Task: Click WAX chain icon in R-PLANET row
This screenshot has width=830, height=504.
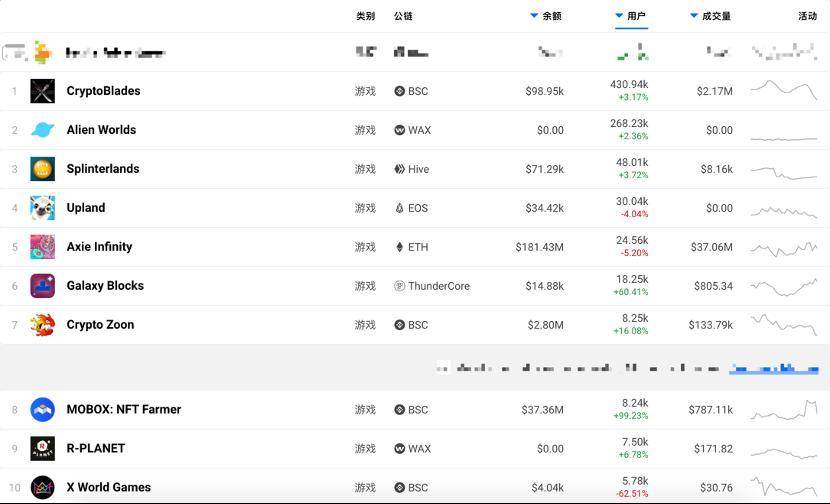Action: pyautogui.click(x=400, y=448)
